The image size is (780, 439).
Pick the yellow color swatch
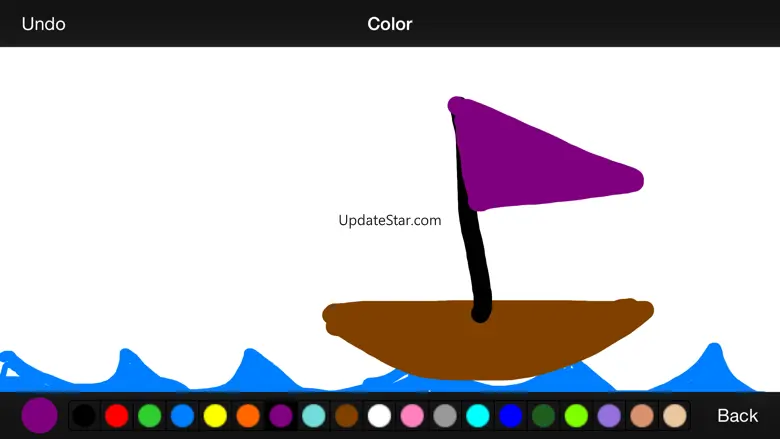215,416
